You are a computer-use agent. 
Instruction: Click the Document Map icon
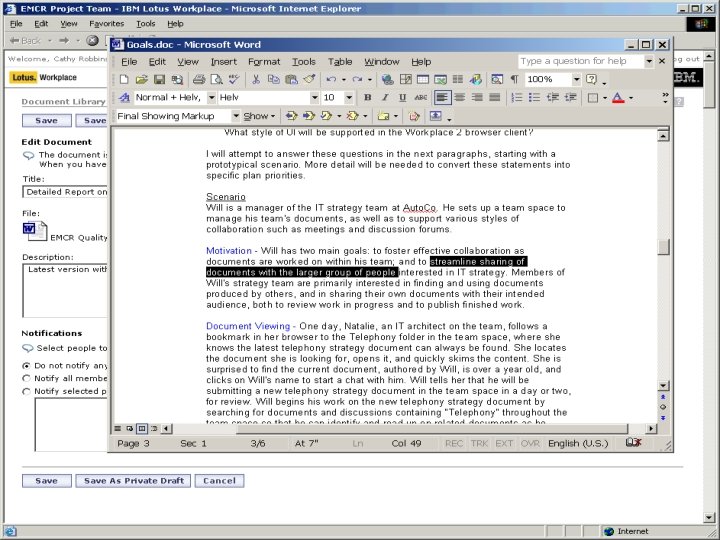coord(496,79)
